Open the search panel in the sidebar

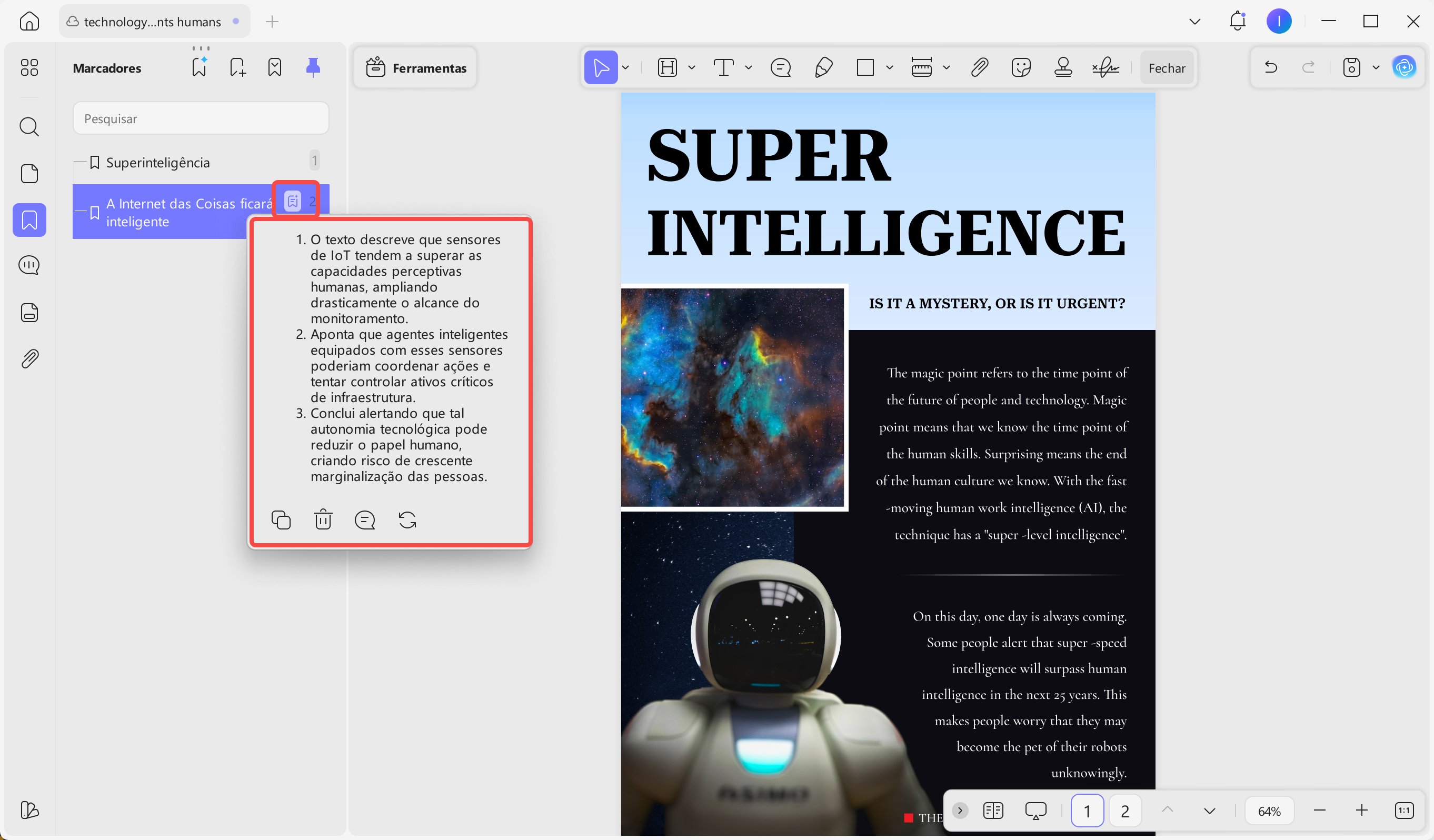(x=29, y=126)
